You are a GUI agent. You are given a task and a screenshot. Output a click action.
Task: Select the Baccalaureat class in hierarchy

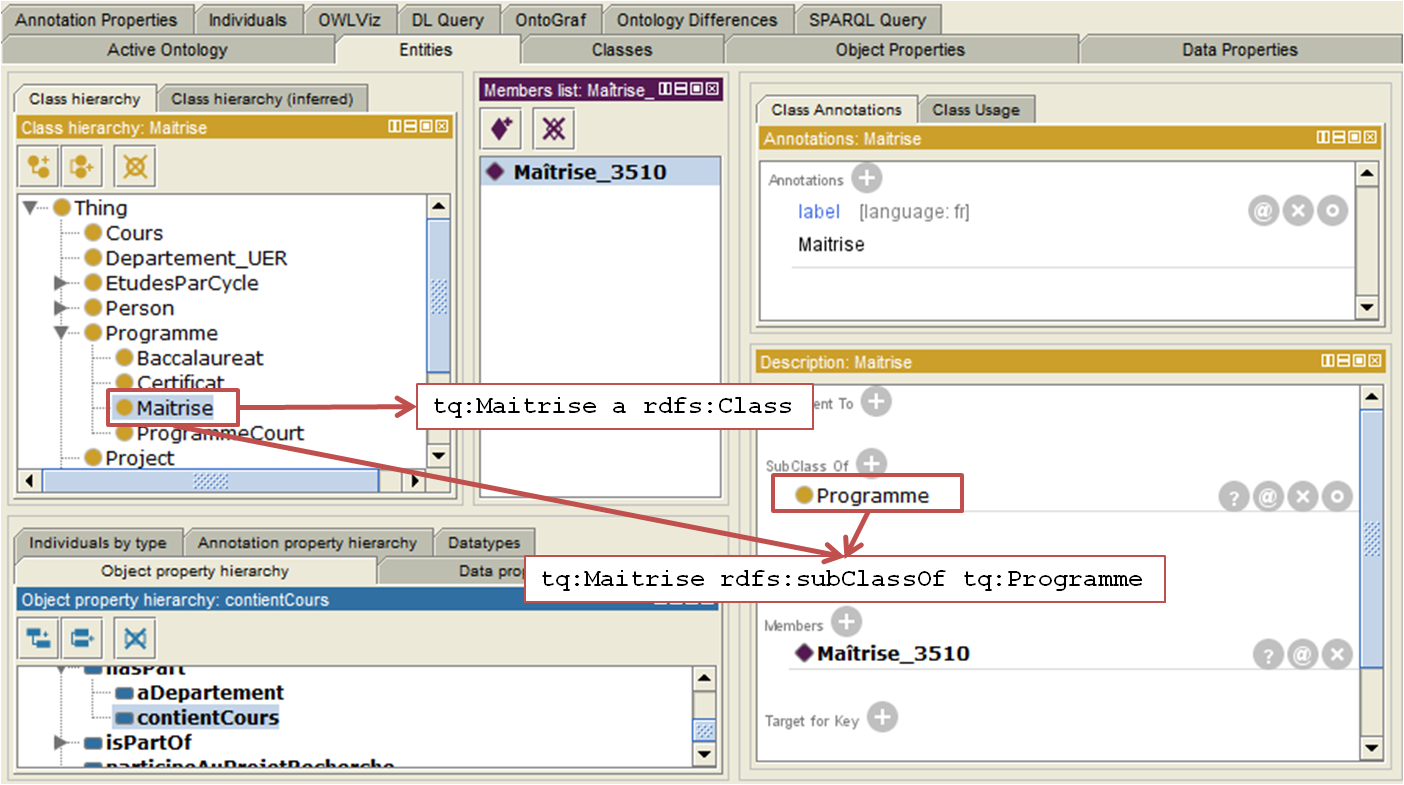200,358
